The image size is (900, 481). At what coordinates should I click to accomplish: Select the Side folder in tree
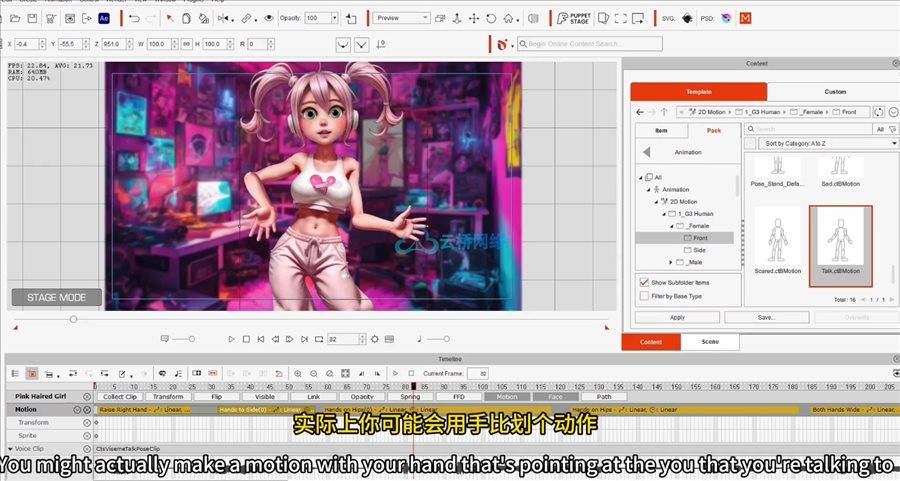pyautogui.click(x=695, y=250)
